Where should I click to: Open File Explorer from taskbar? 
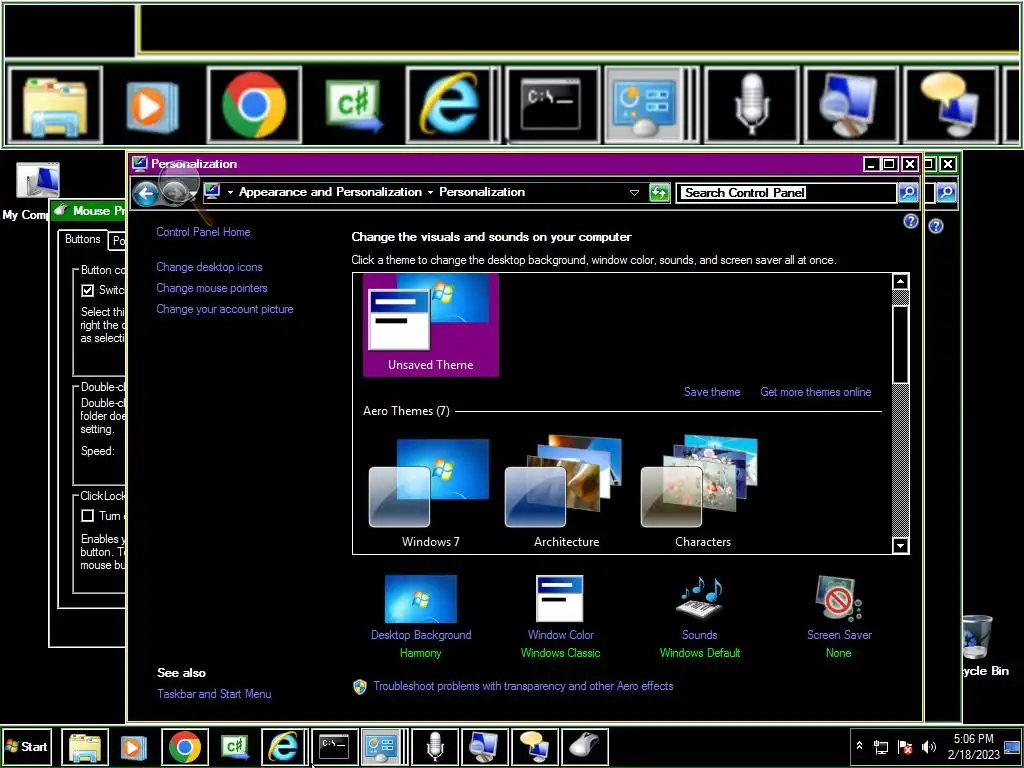[85, 746]
